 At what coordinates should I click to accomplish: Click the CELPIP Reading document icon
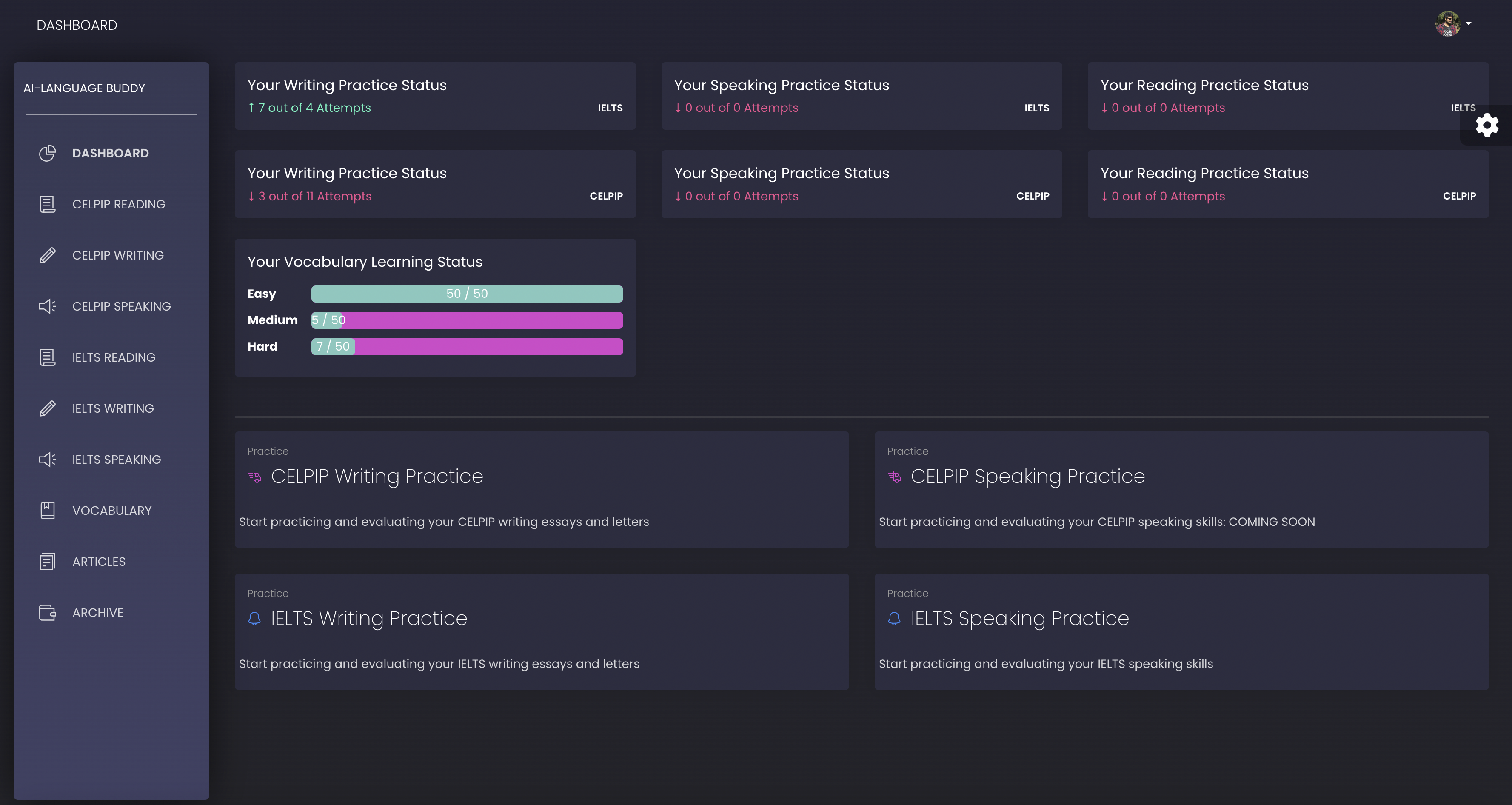tap(48, 204)
